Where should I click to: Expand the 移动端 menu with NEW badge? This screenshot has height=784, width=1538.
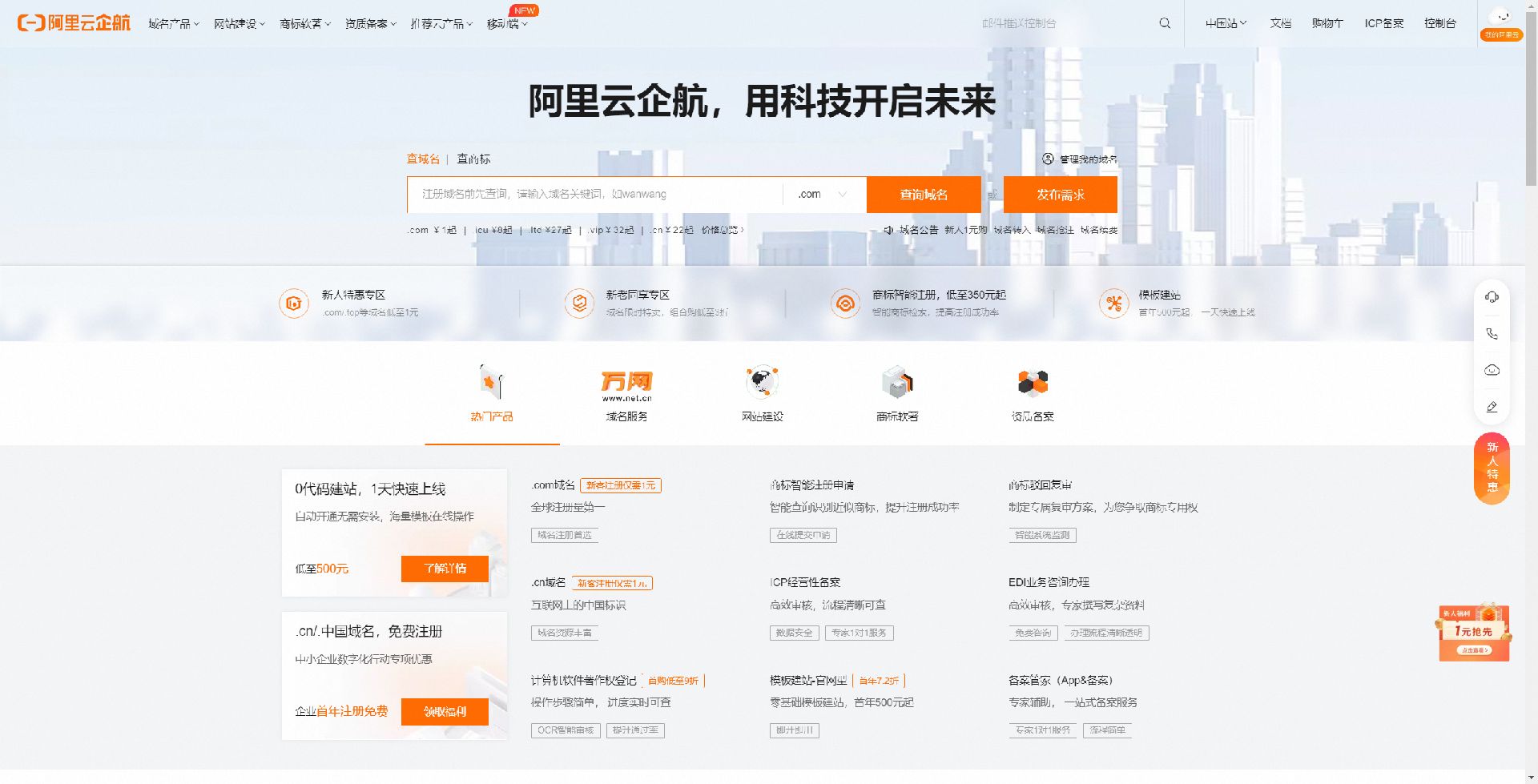[x=508, y=24]
